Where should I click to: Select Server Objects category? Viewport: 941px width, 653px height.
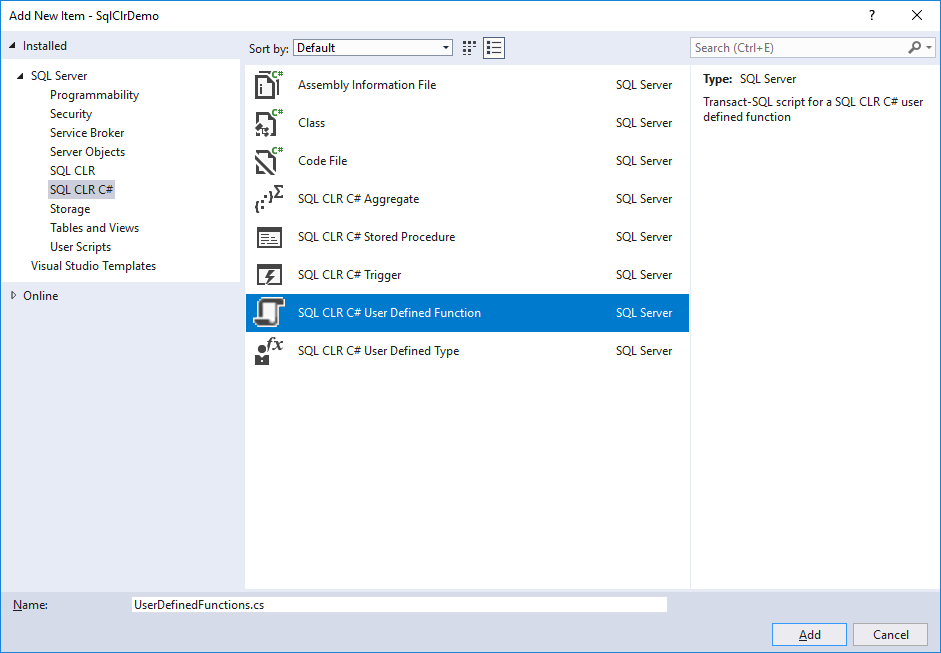88,152
